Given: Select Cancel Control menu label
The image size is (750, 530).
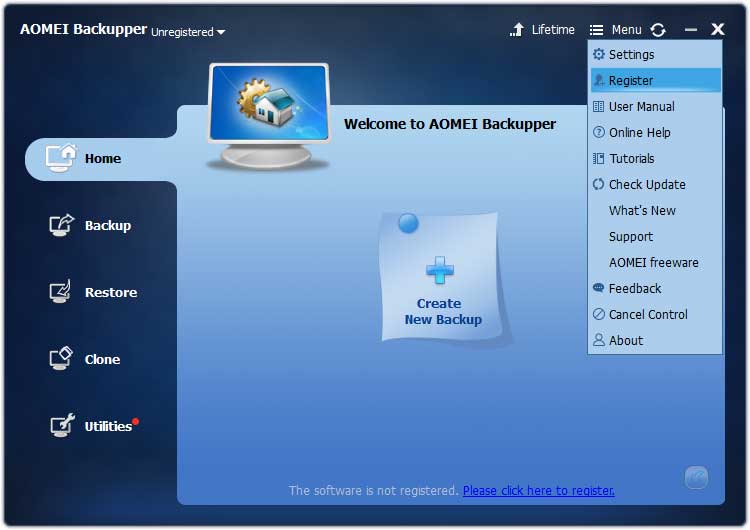Looking at the screenshot, I should pos(648,314).
